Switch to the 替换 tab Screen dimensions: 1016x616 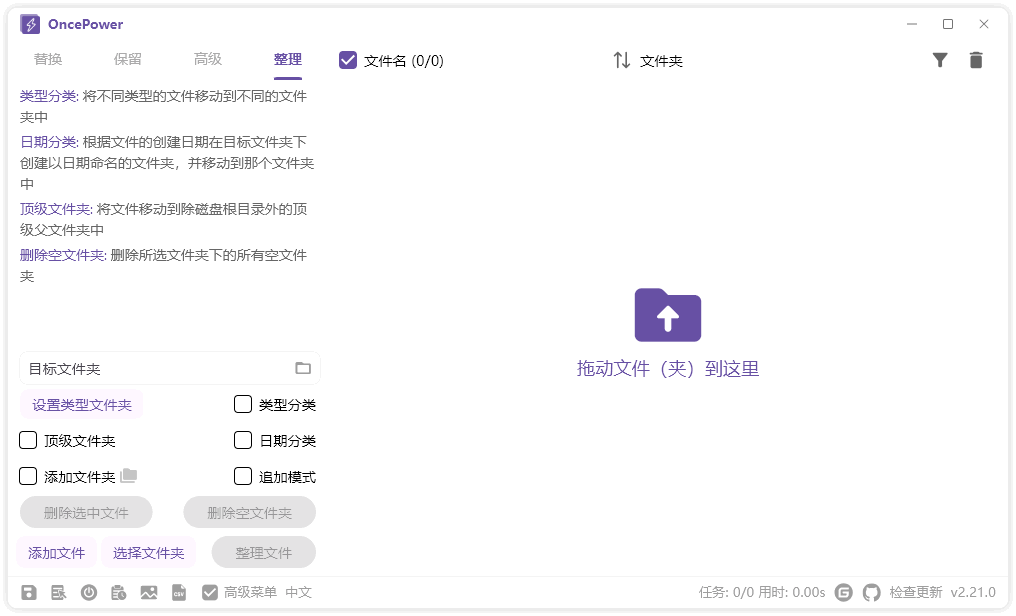48,59
